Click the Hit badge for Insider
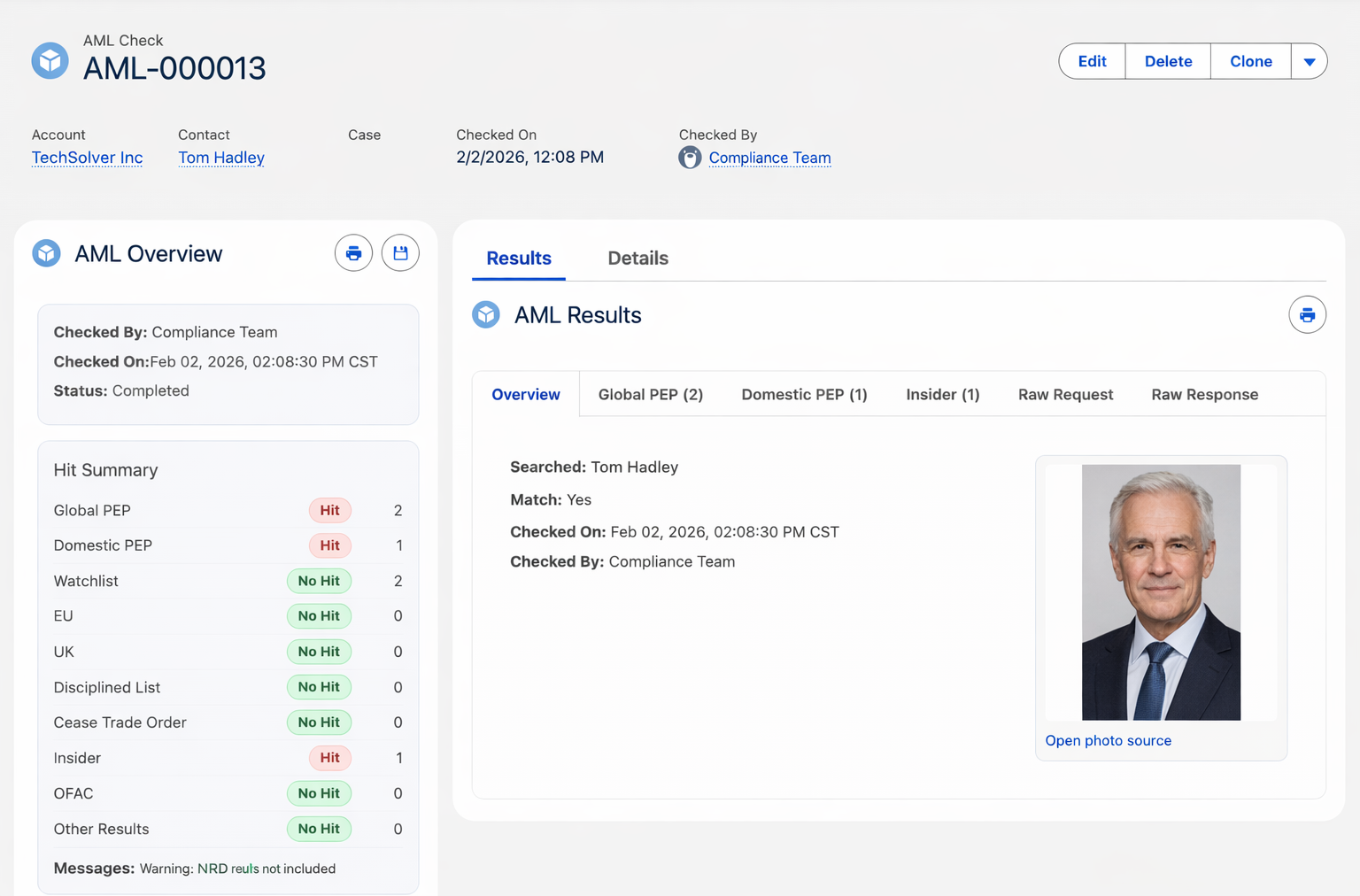 click(x=329, y=758)
